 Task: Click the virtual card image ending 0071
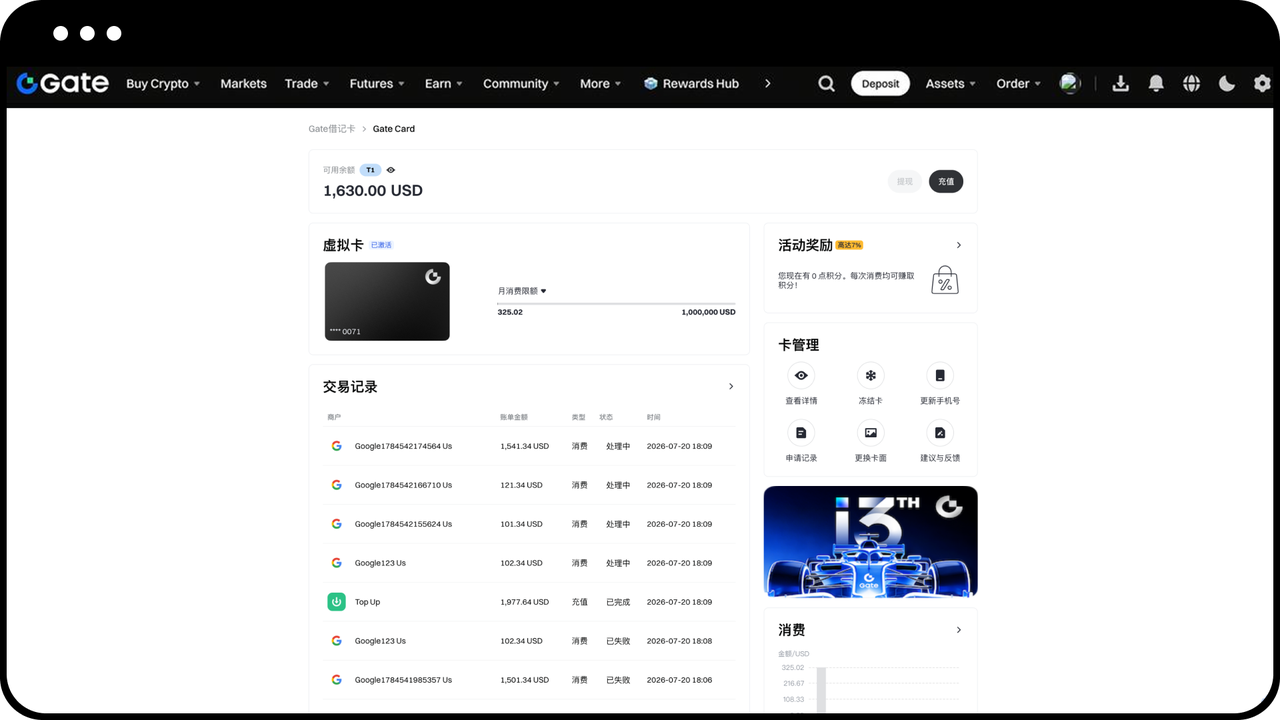pos(387,301)
